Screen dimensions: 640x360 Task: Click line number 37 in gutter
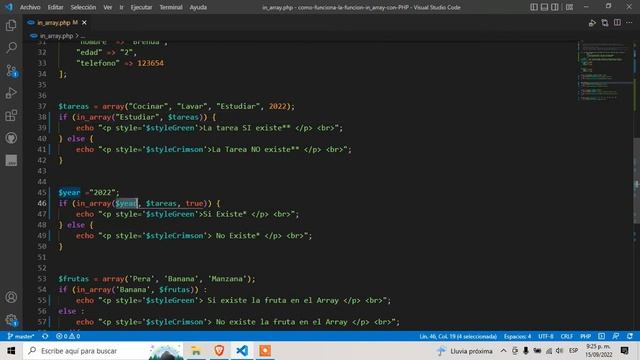tap(42, 106)
